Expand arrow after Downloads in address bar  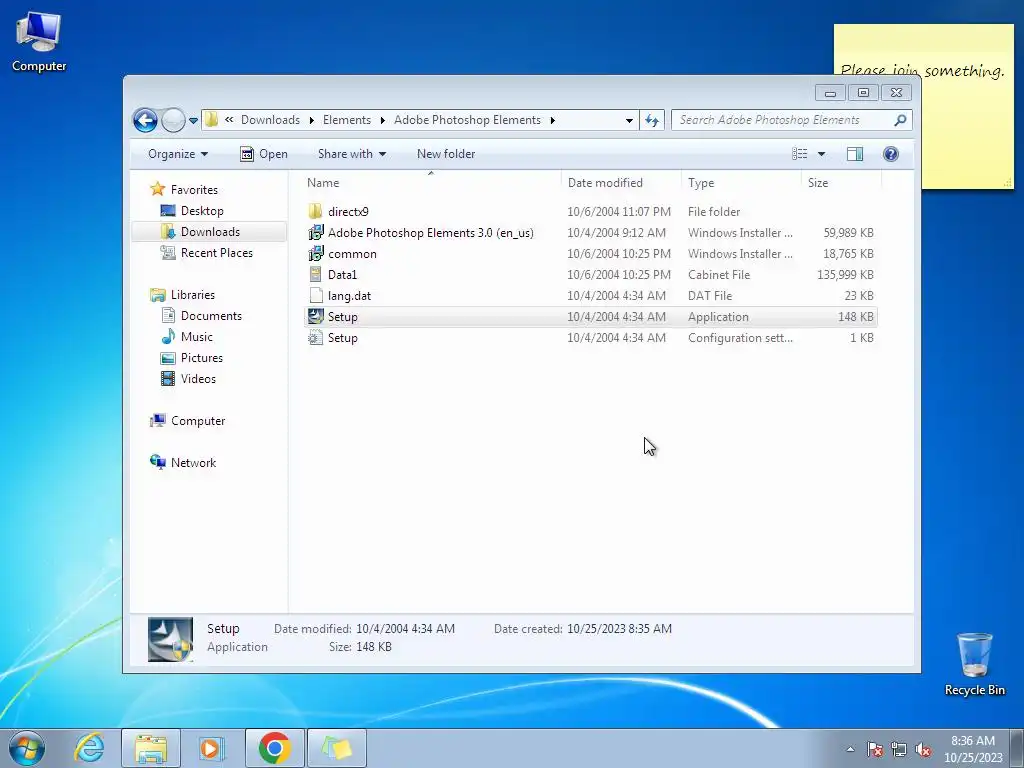(312, 120)
